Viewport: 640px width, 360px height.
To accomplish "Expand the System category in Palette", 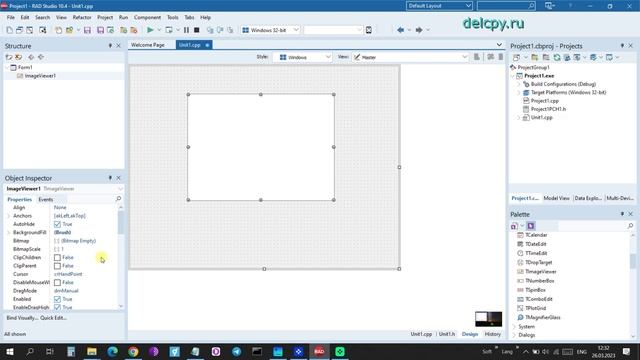I will pyautogui.click(x=514, y=327).
